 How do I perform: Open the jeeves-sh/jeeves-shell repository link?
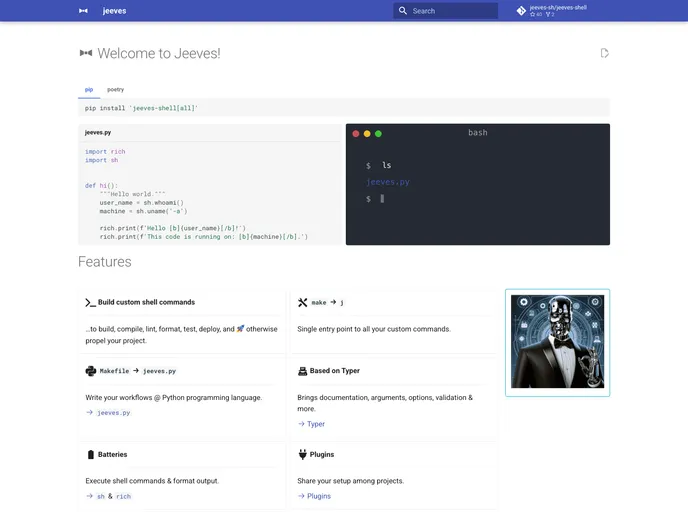pyautogui.click(x=552, y=11)
